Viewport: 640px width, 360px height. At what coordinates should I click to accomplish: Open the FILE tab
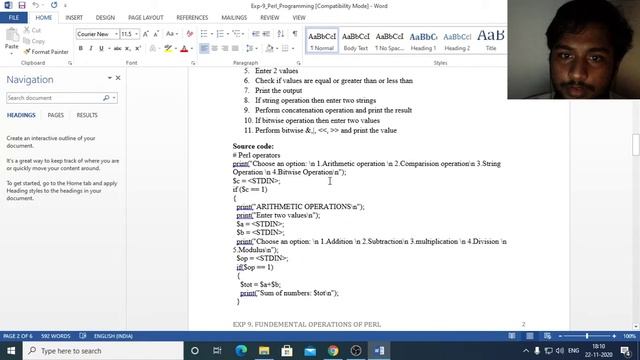[x=14, y=18]
